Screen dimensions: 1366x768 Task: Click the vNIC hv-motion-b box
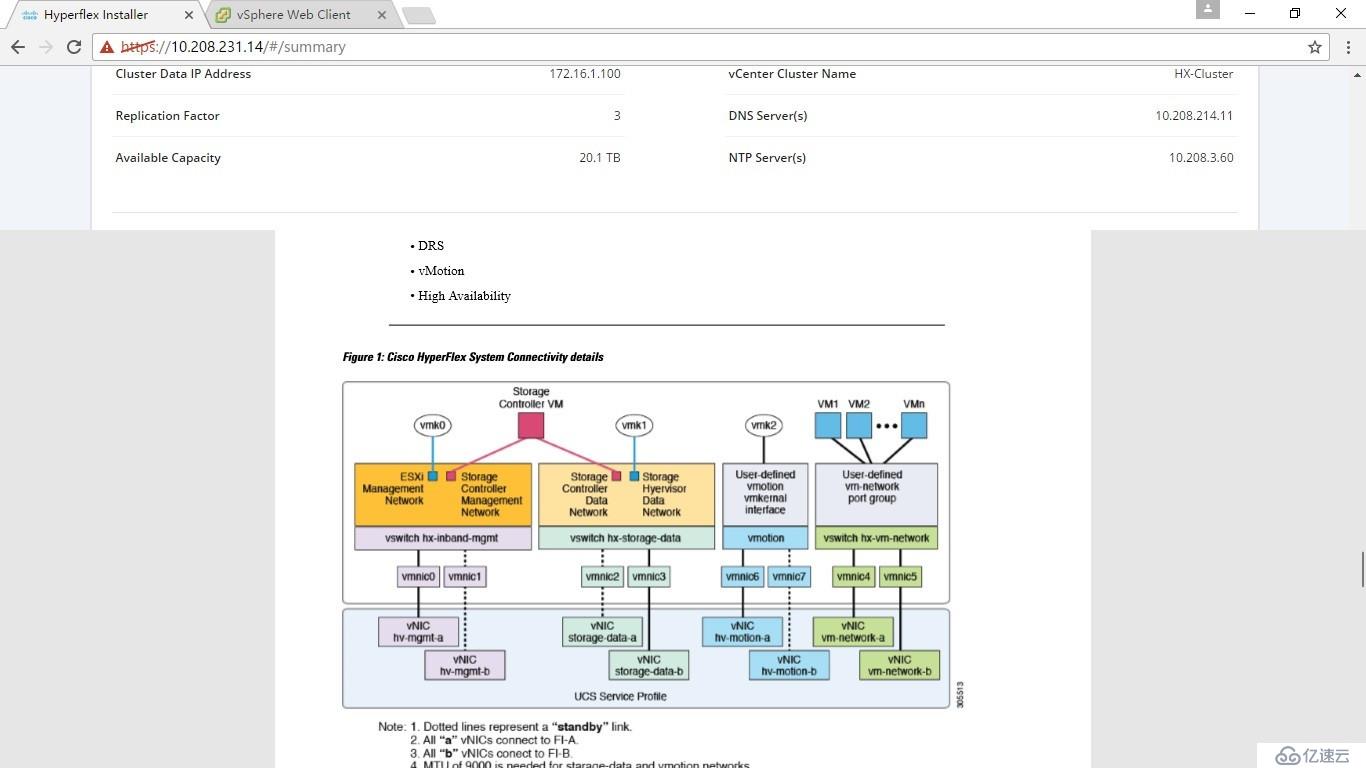tap(789, 665)
